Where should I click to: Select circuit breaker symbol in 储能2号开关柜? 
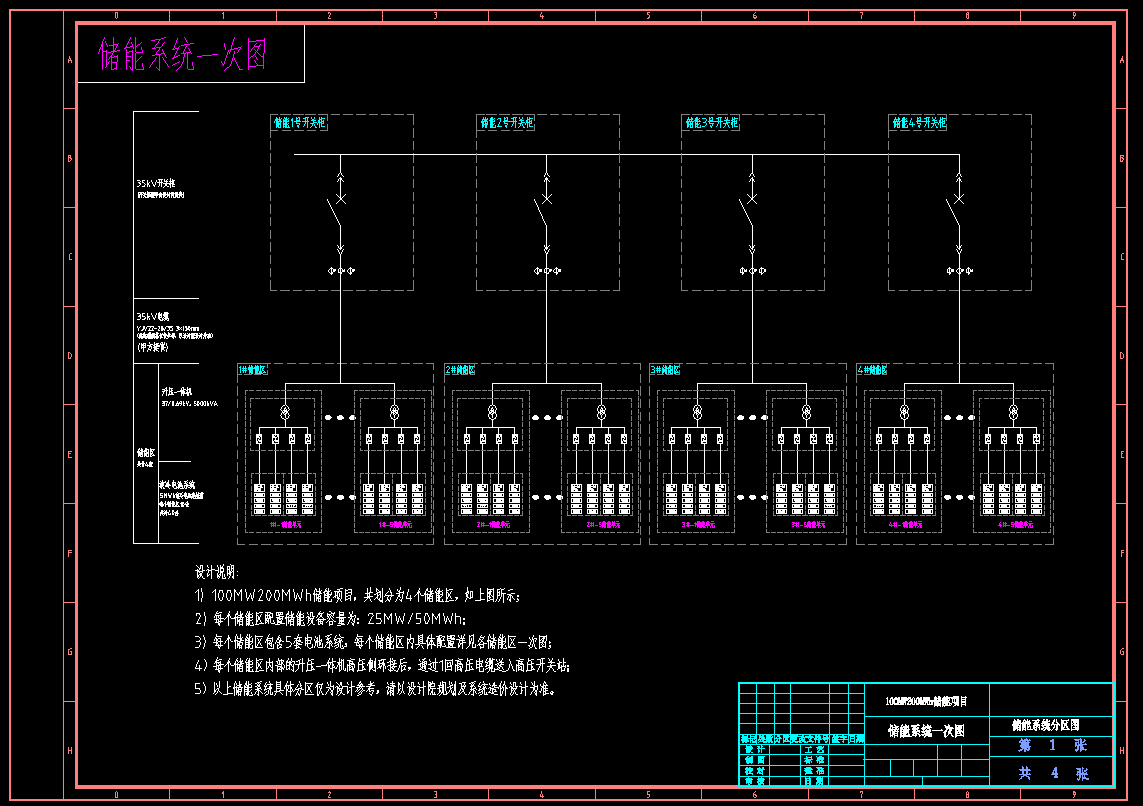[543, 211]
